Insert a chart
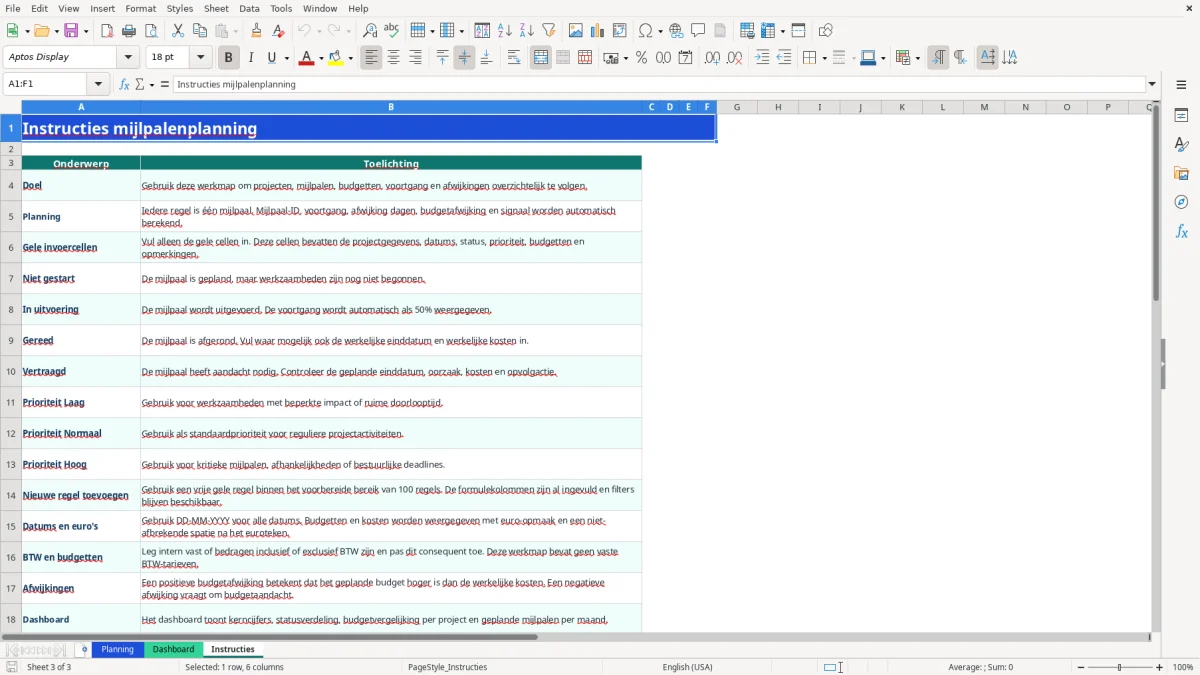 tap(598, 31)
